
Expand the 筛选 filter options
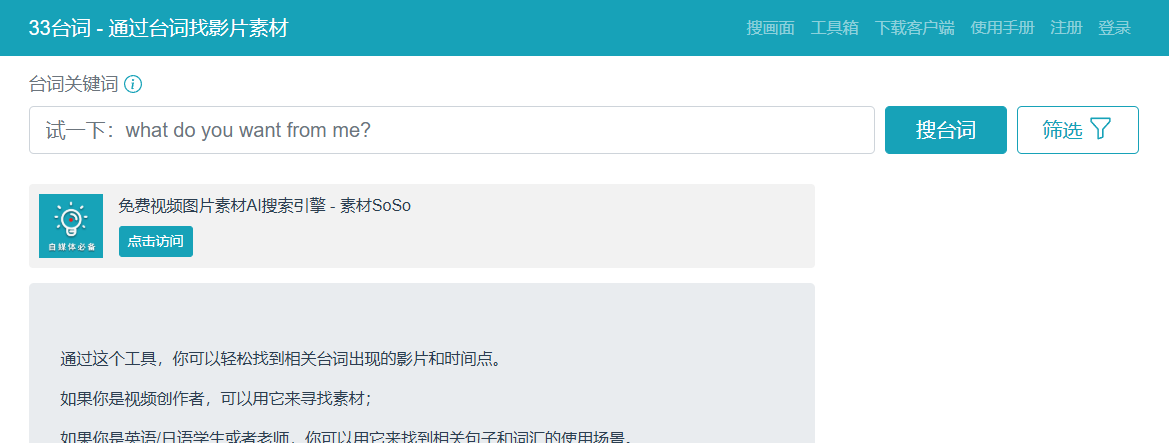[1077, 130]
